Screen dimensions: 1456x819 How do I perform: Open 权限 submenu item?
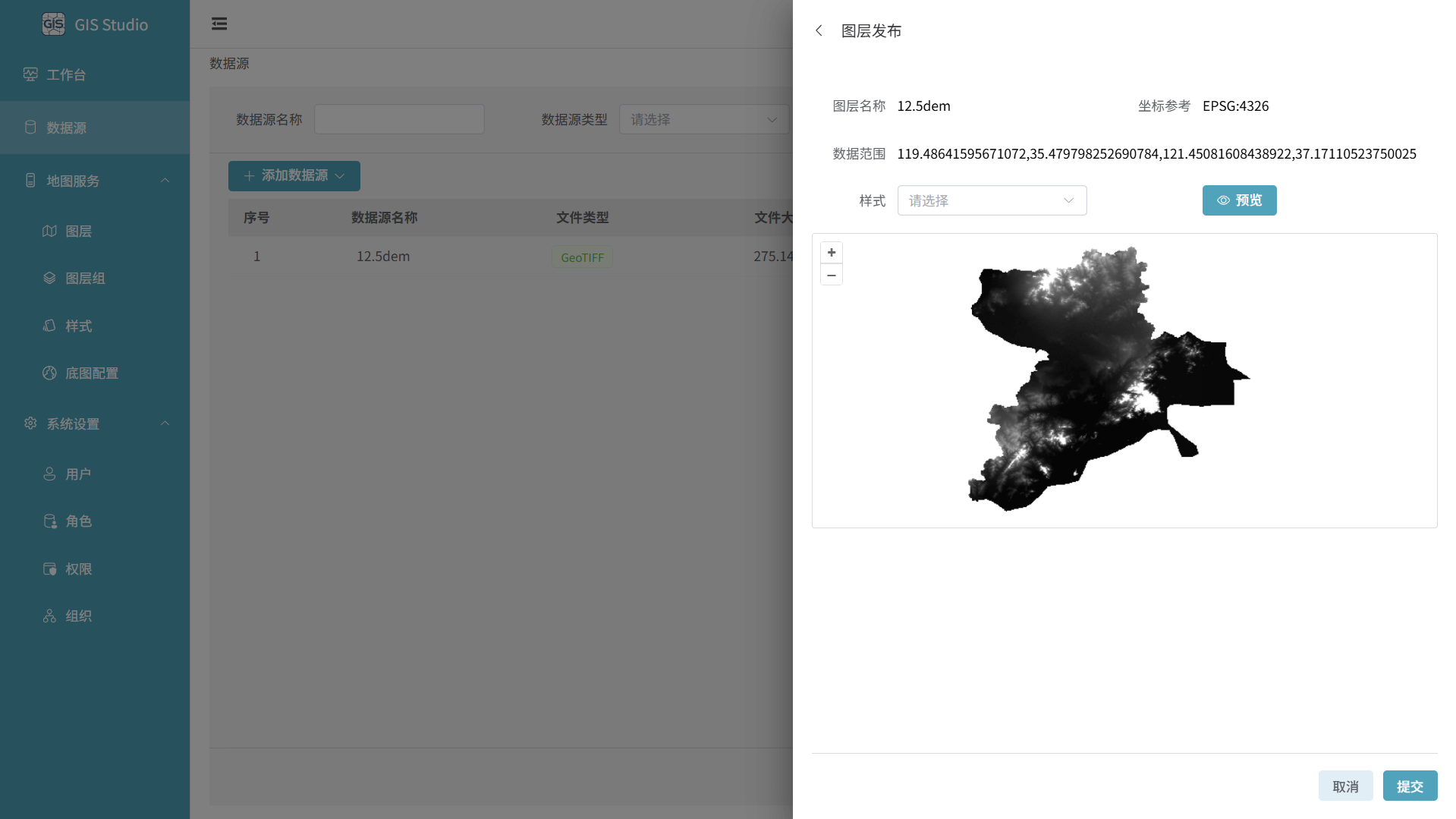coord(95,569)
